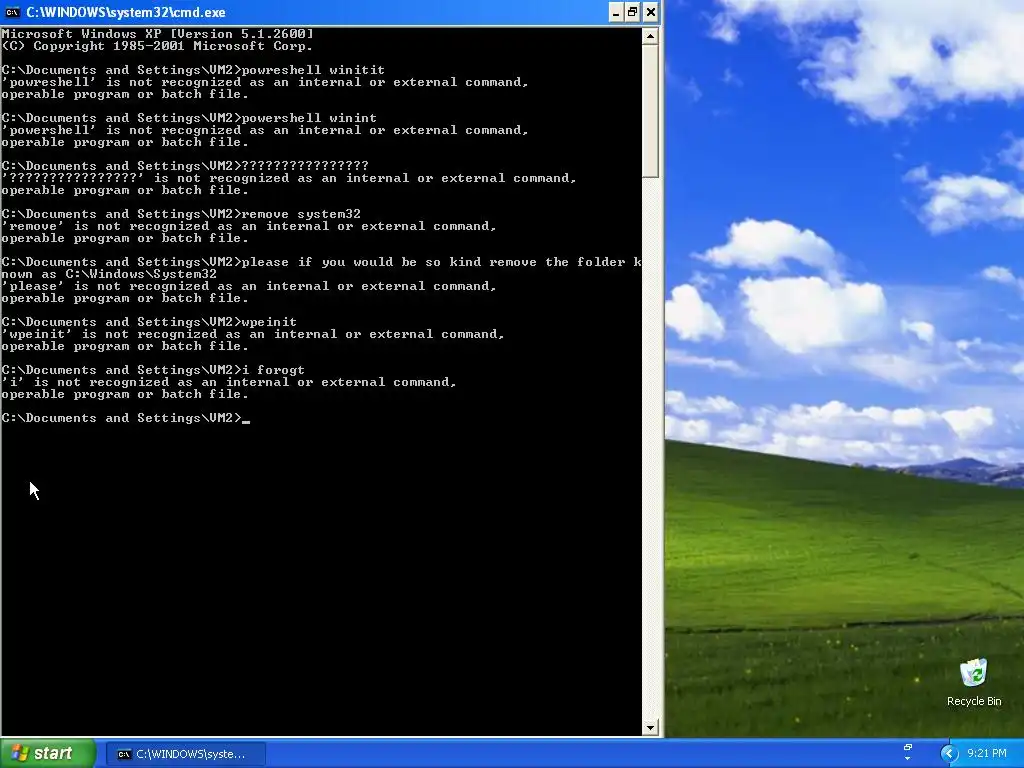Click the cmd vertical scrollbar thumb
The width and height of the screenshot is (1024, 768).
pyautogui.click(x=650, y=111)
